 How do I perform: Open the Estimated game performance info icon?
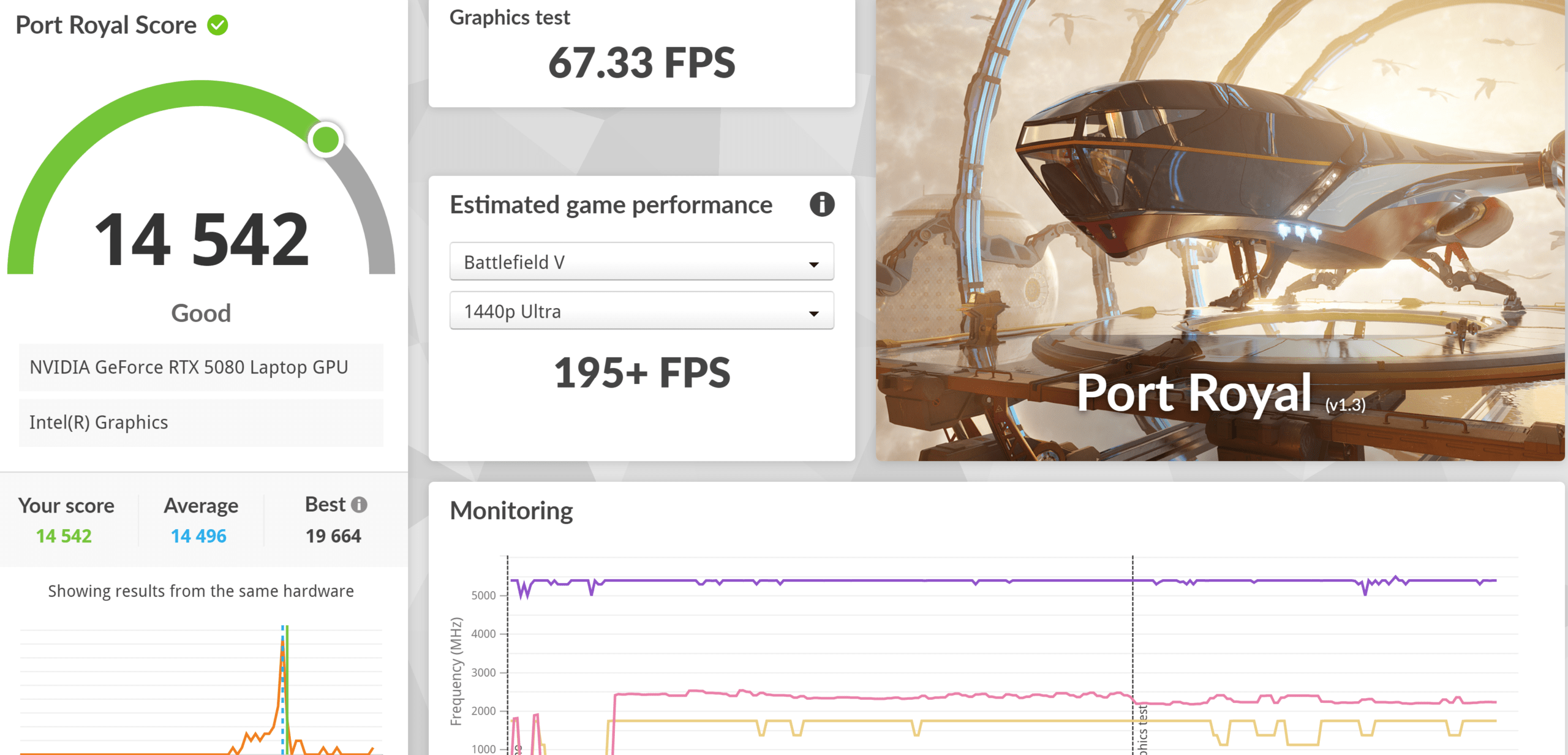[821, 205]
